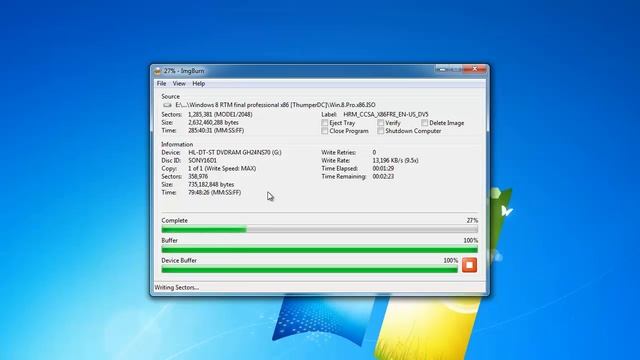The height and width of the screenshot is (360, 640).
Task: Click the information sectors value 358,976
Action: tap(198, 177)
